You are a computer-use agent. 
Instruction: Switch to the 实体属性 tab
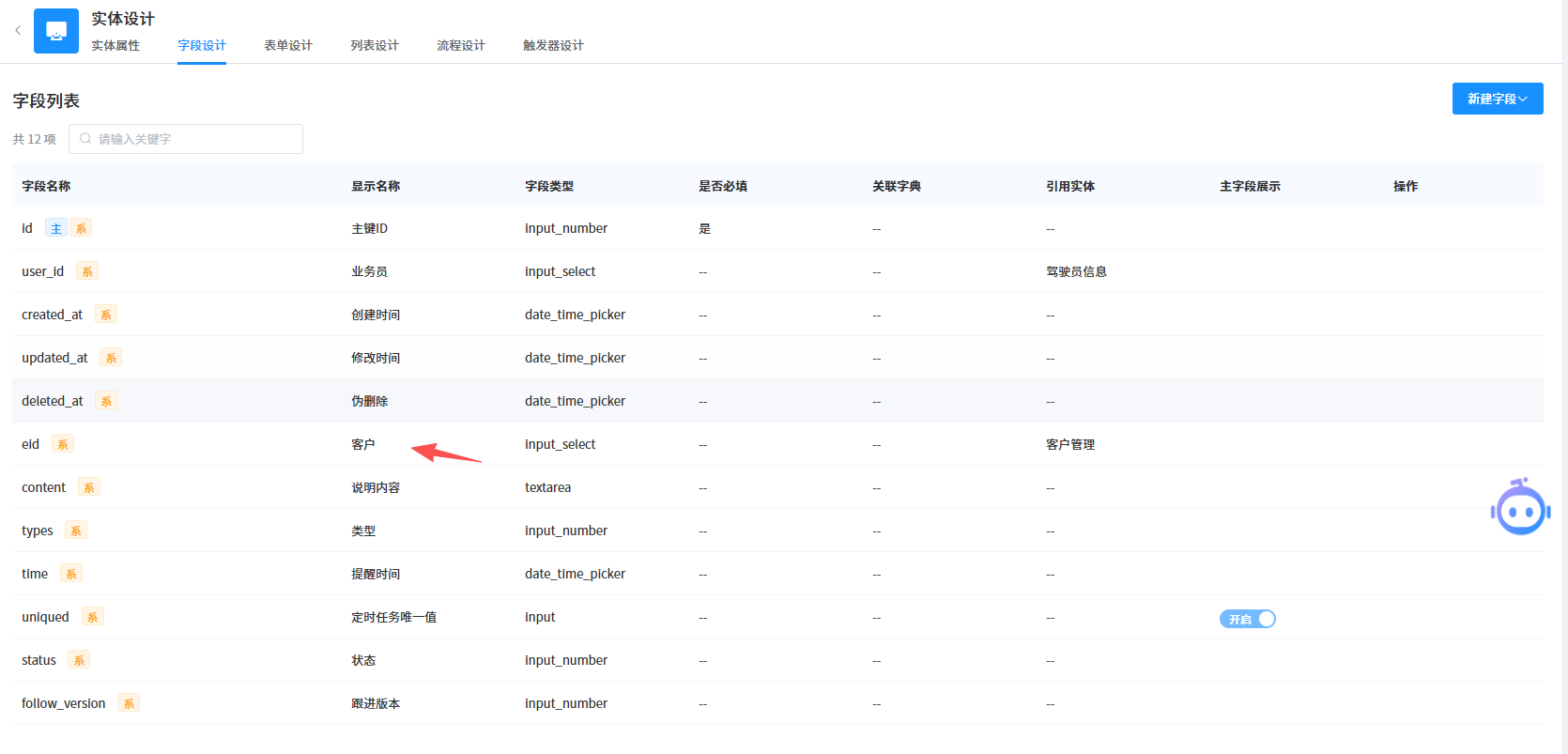(115, 45)
